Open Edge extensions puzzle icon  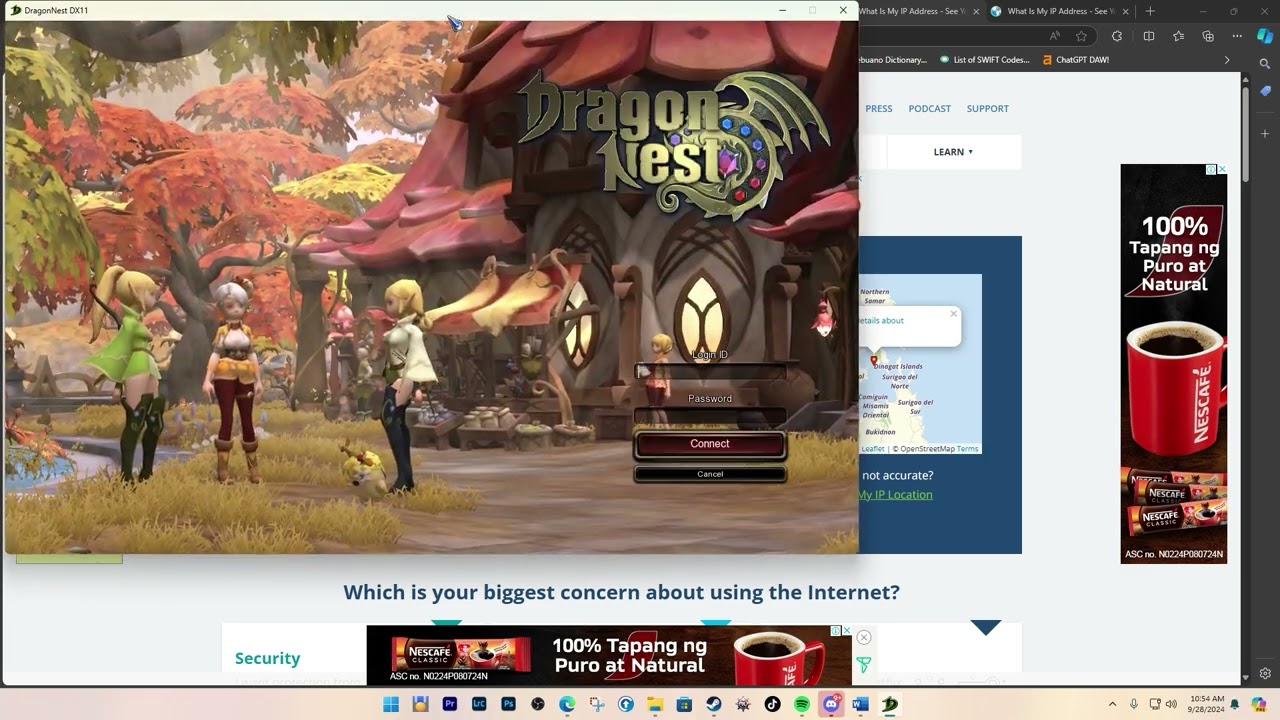pos(1117,36)
